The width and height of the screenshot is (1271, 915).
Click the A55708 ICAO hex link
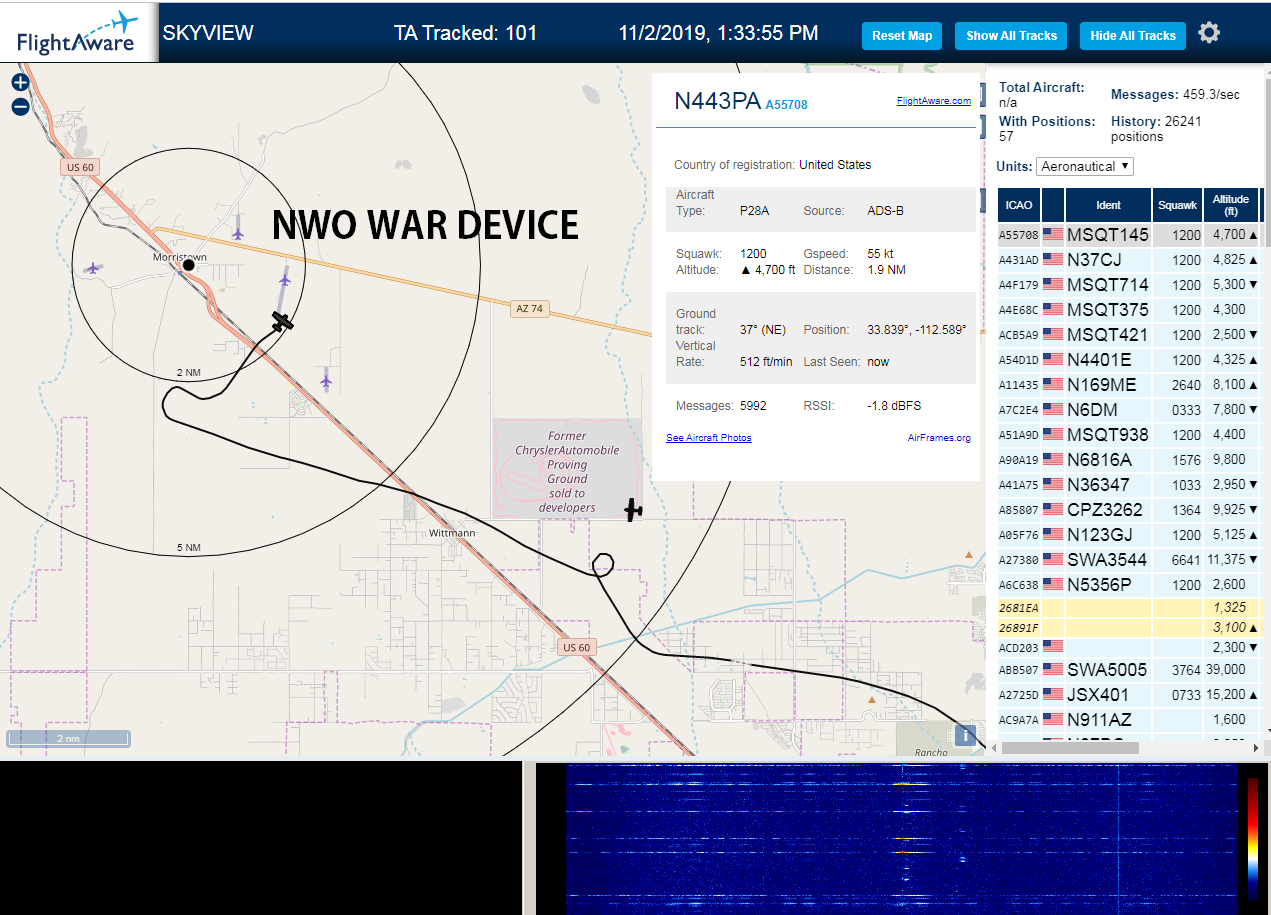[787, 104]
